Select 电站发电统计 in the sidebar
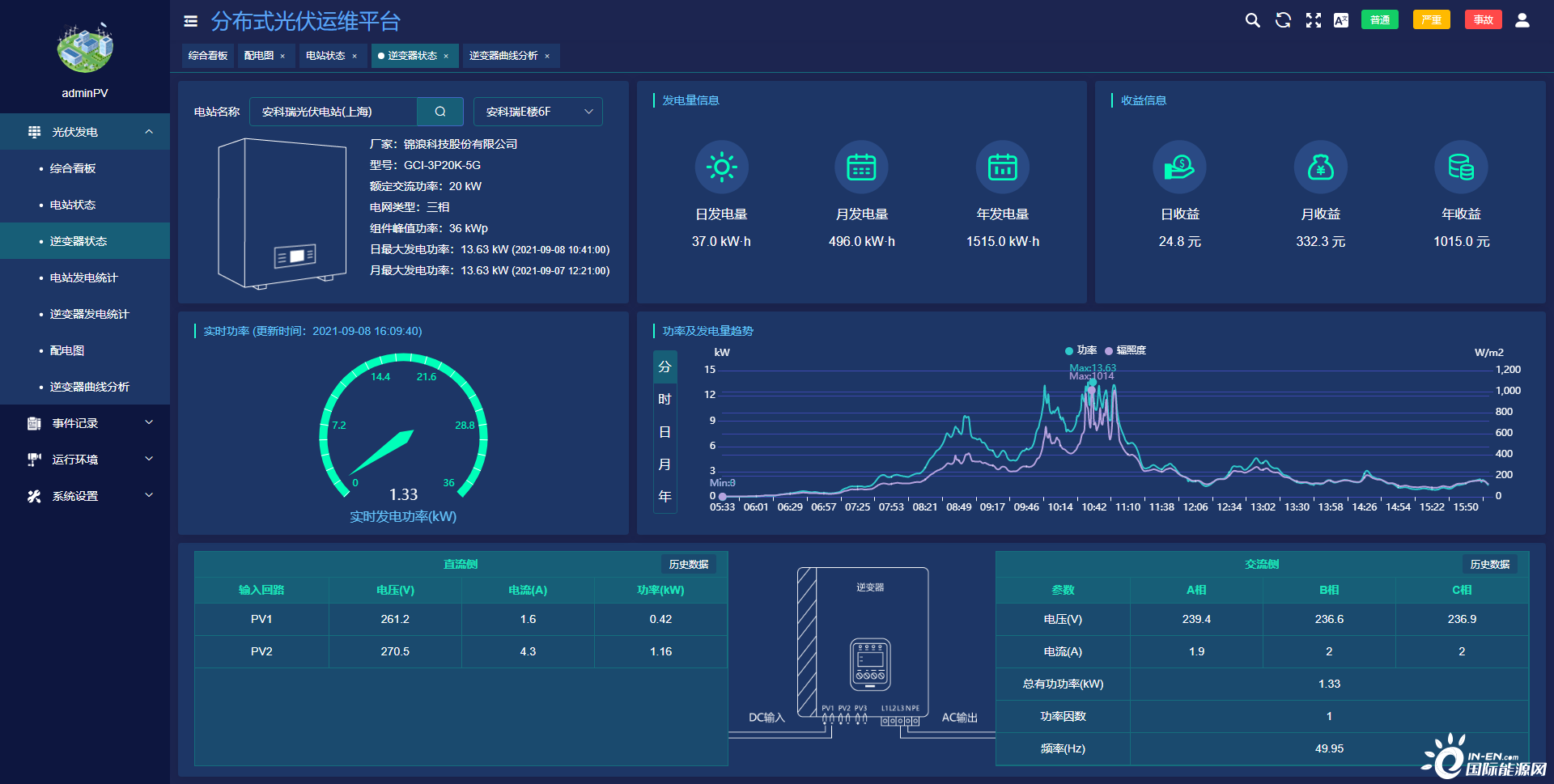This screenshot has height=784, width=1554. pyautogui.click(x=83, y=278)
